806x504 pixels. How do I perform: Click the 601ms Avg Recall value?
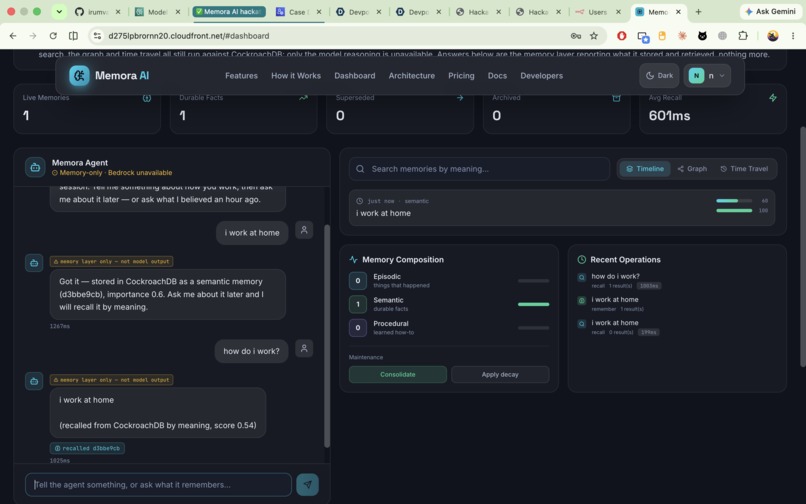[669, 116]
